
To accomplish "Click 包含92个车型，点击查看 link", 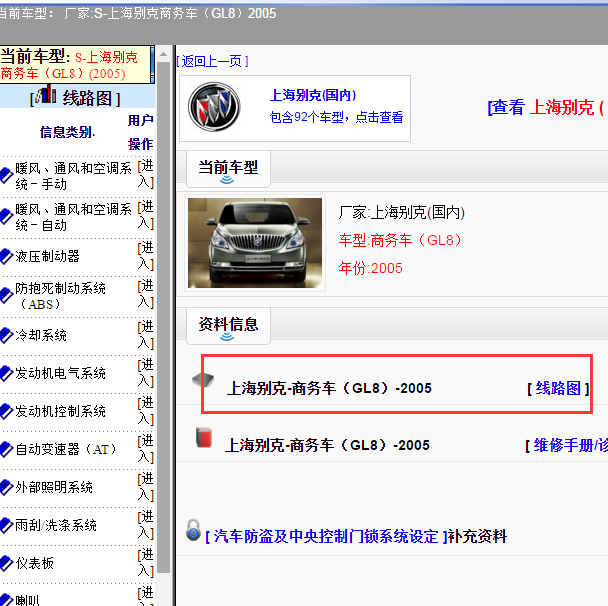I will coord(336,117).
